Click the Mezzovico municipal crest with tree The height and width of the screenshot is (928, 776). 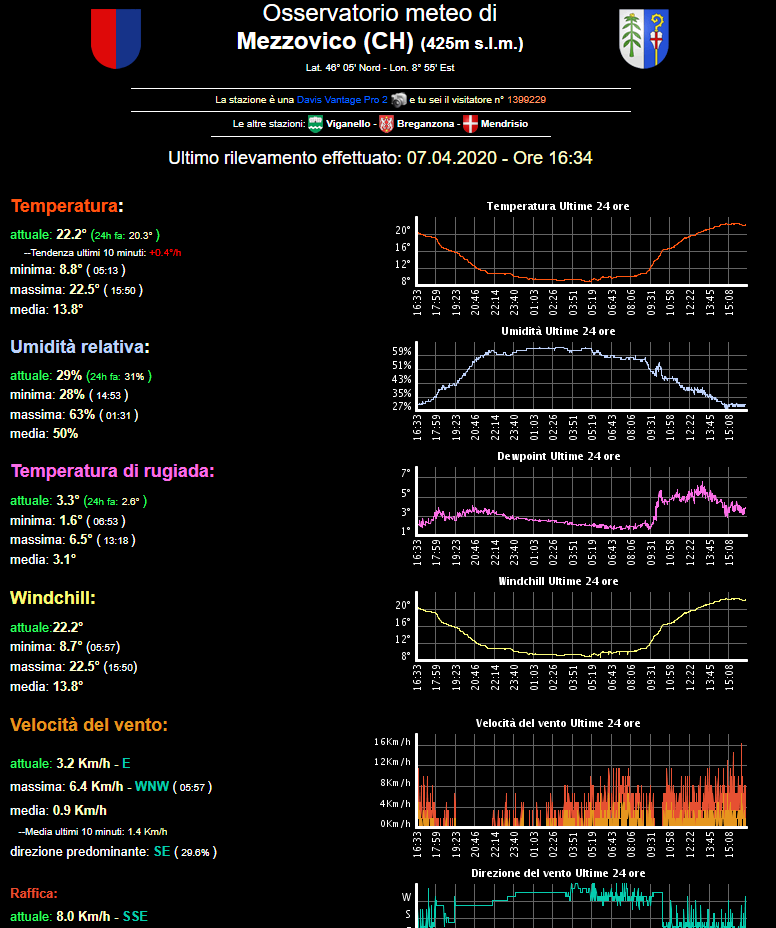tap(644, 38)
